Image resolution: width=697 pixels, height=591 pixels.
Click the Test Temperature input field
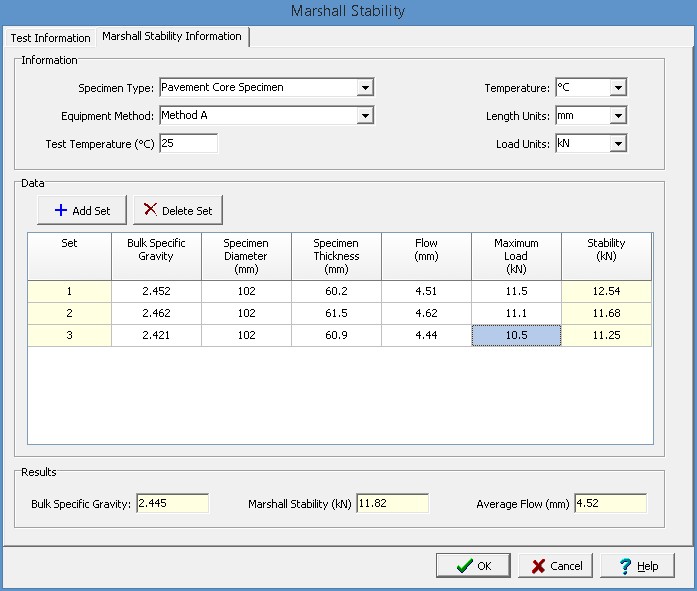[x=187, y=144]
